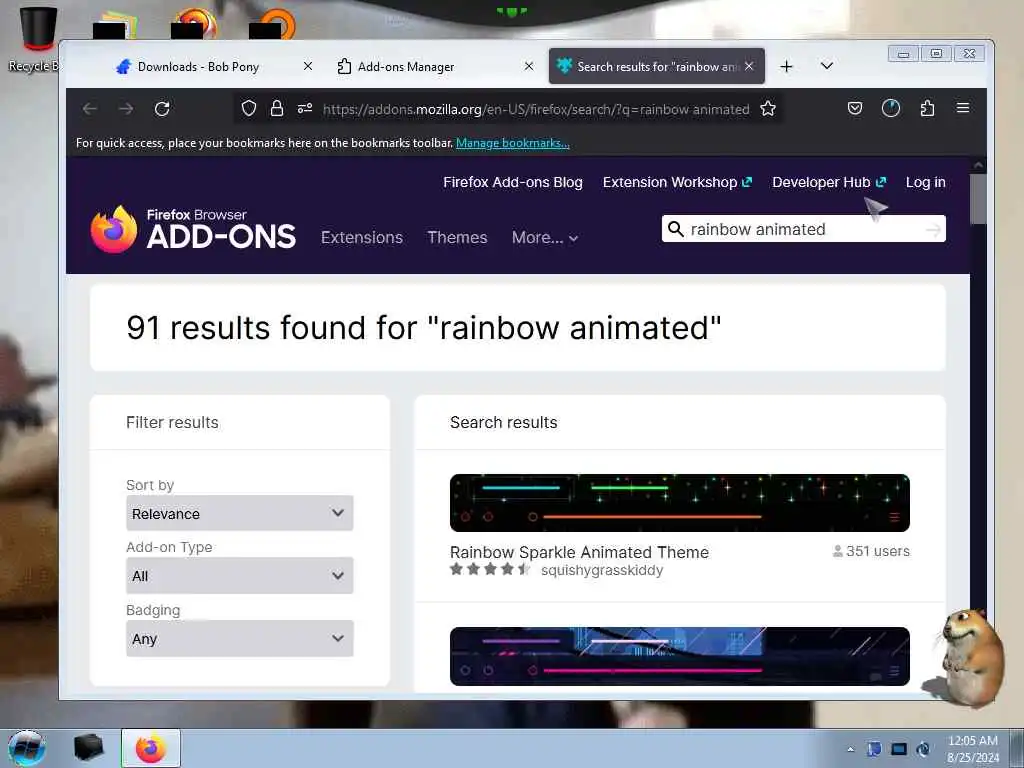List all tabs with the chevron

(827, 66)
